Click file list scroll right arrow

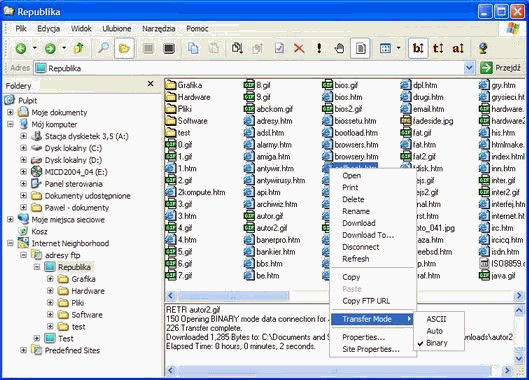click(519, 296)
